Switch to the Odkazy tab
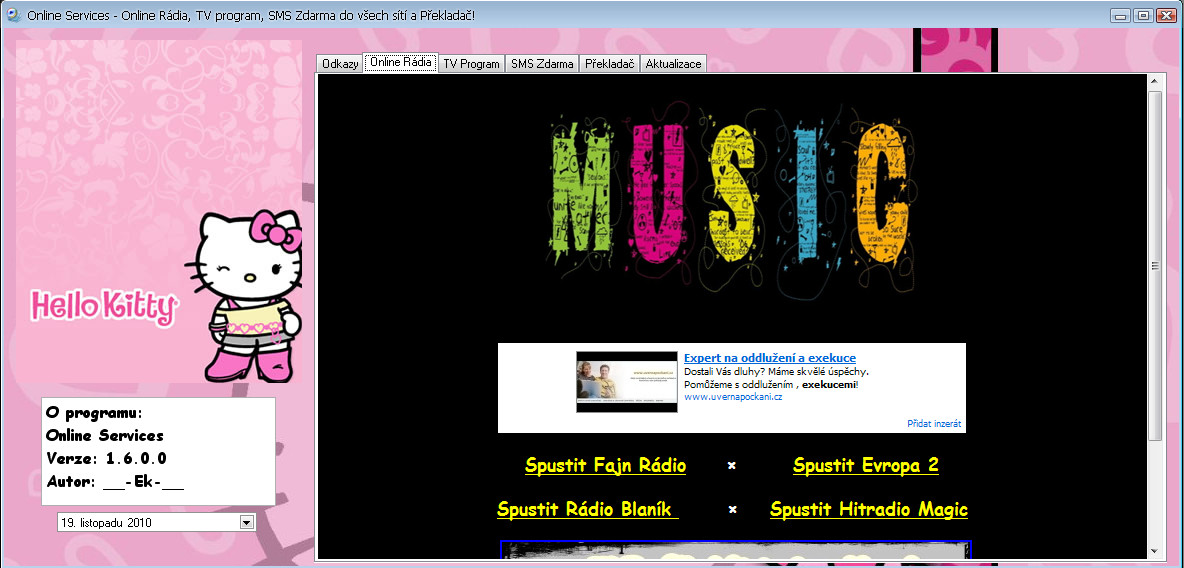 point(340,64)
